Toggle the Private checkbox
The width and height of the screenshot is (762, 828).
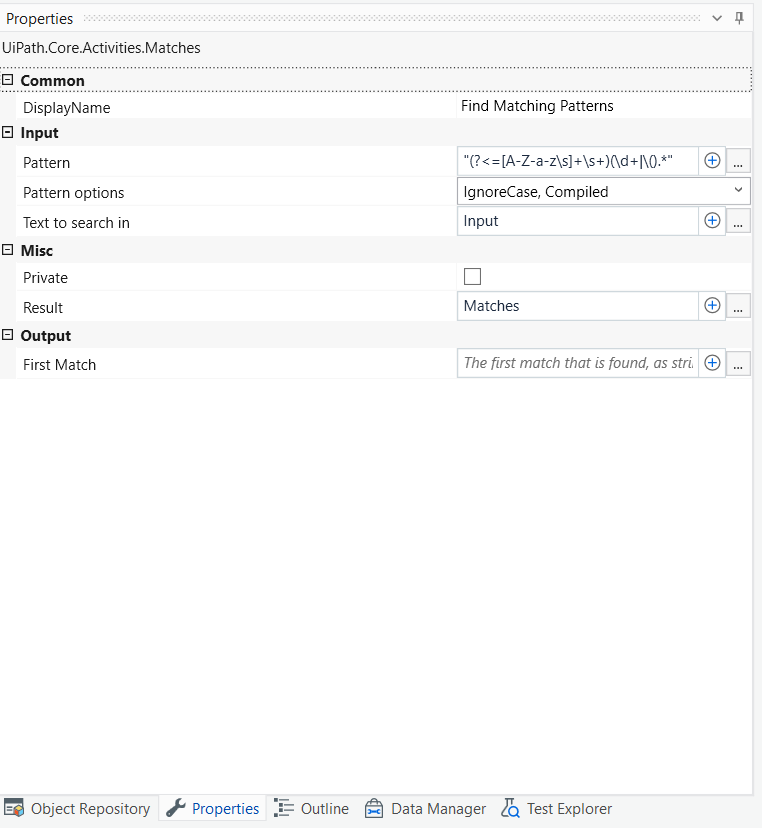click(472, 276)
